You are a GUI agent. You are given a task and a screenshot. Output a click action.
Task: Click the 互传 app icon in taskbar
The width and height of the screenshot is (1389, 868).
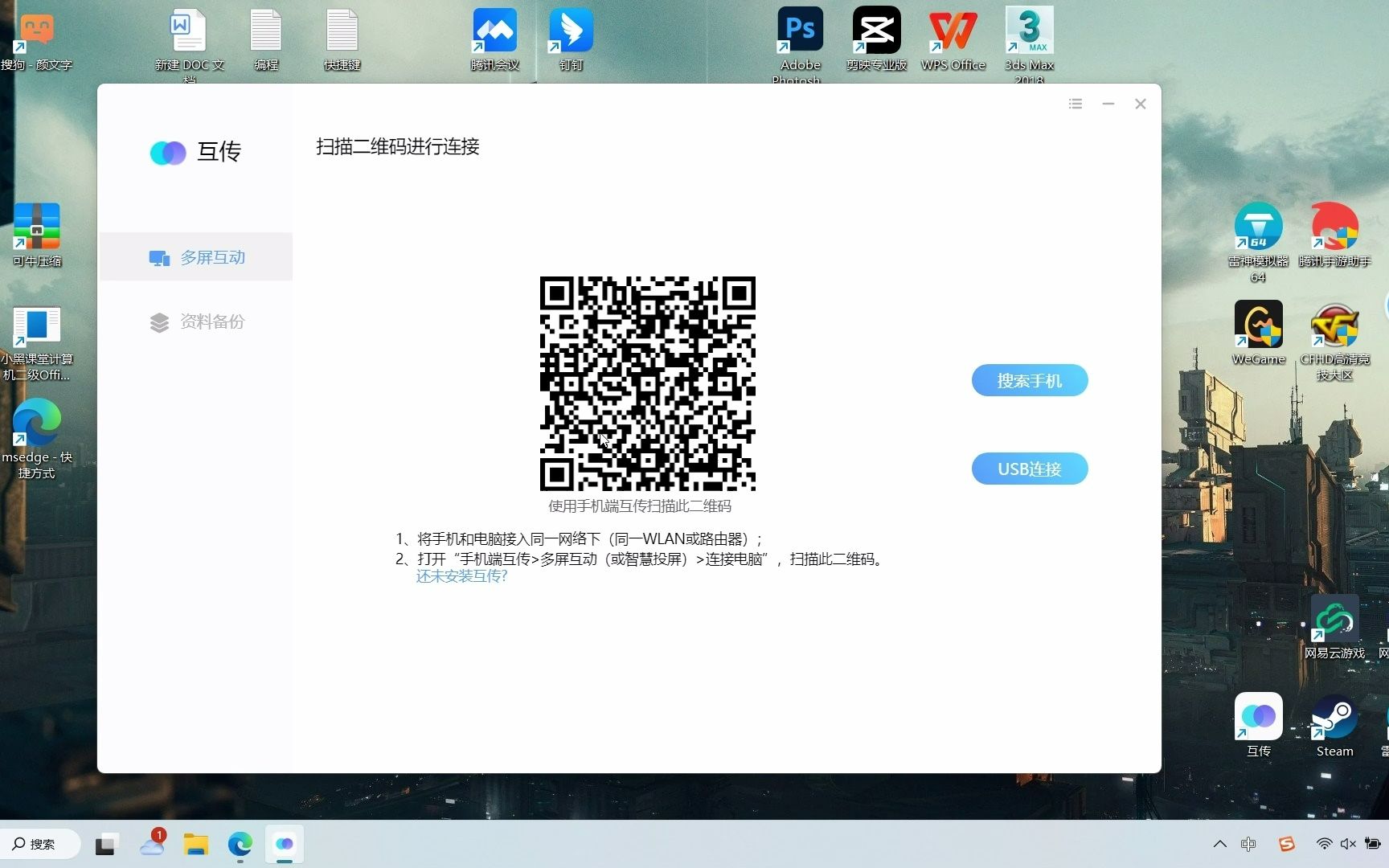tap(285, 845)
